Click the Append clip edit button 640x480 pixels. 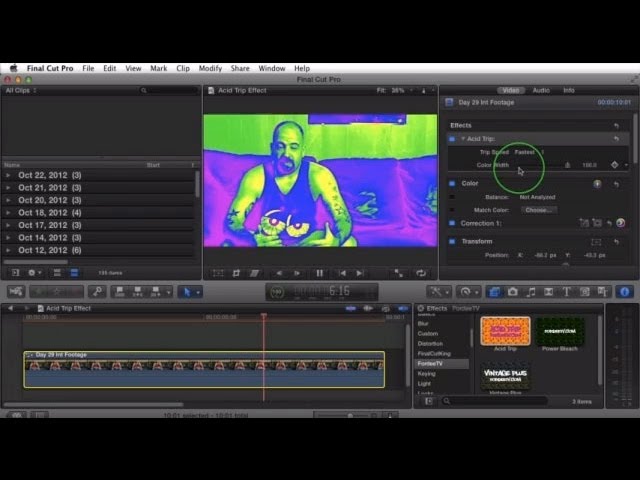tap(156, 291)
